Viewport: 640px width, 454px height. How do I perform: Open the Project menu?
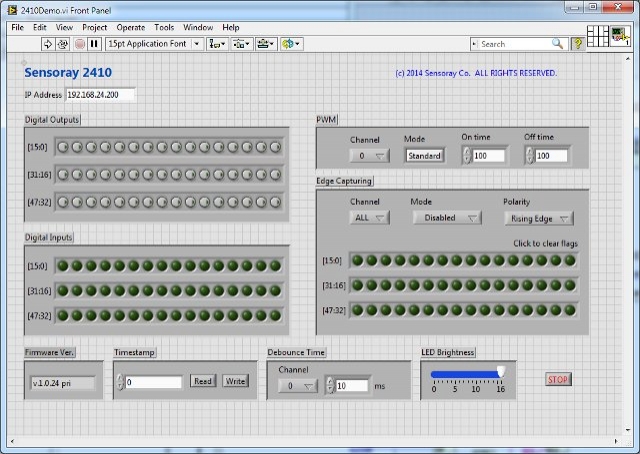point(95,27)
